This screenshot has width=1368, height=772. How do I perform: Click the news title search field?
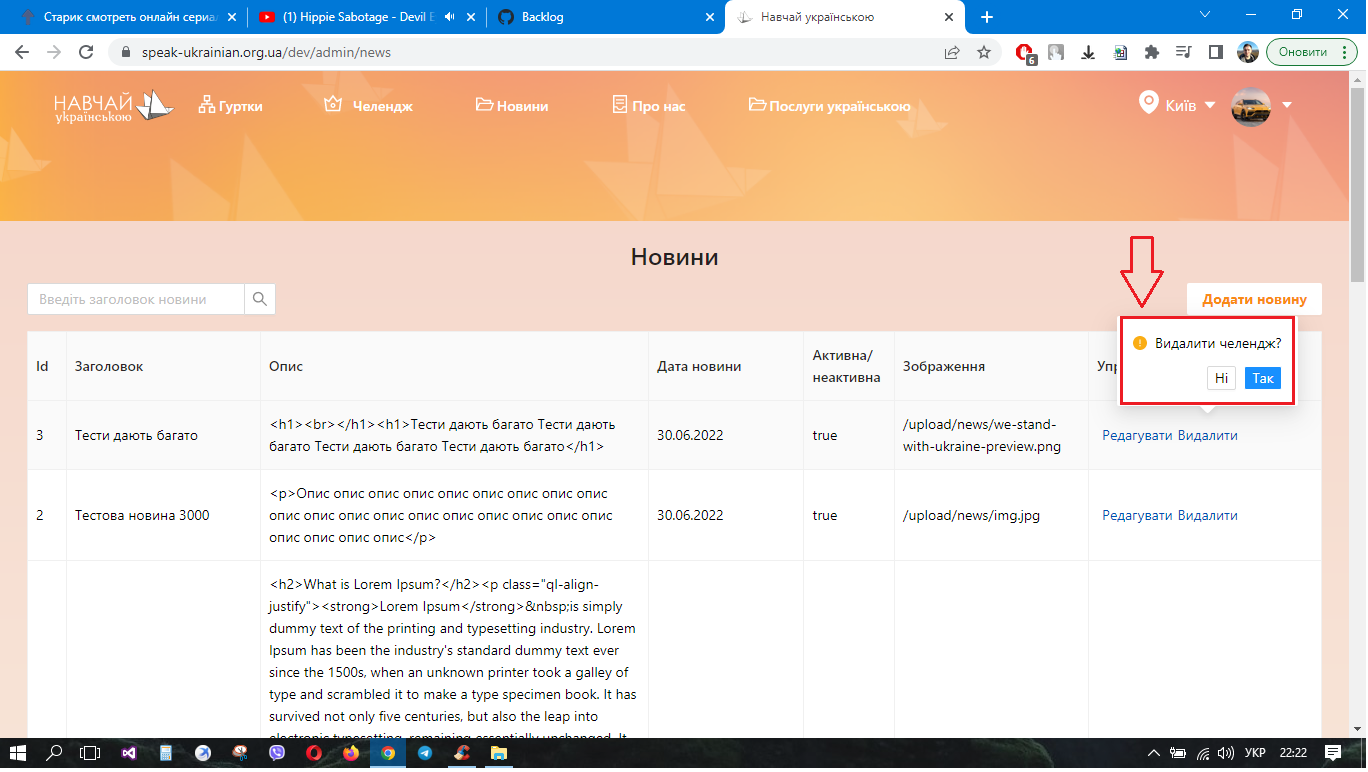(x=135, y=299)
